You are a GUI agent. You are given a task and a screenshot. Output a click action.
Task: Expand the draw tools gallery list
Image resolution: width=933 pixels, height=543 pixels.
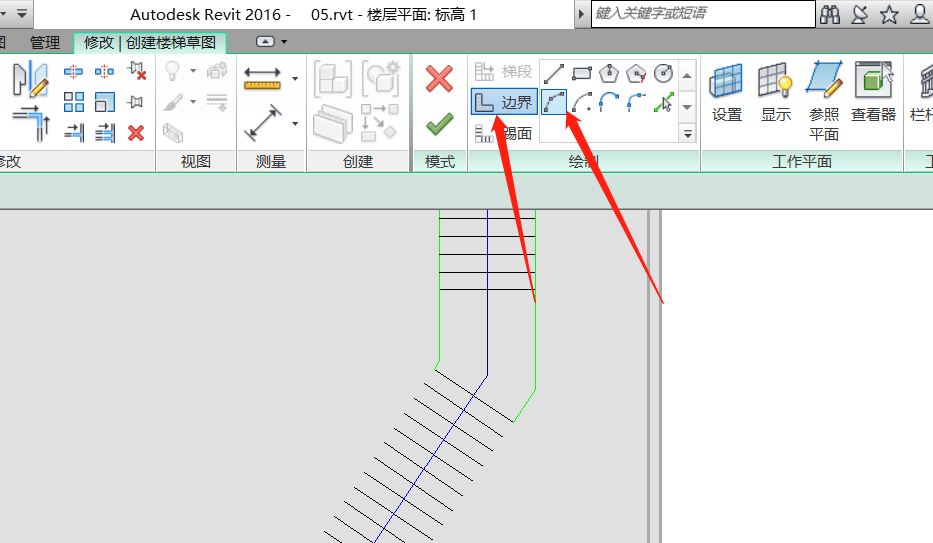coord(687,132)
